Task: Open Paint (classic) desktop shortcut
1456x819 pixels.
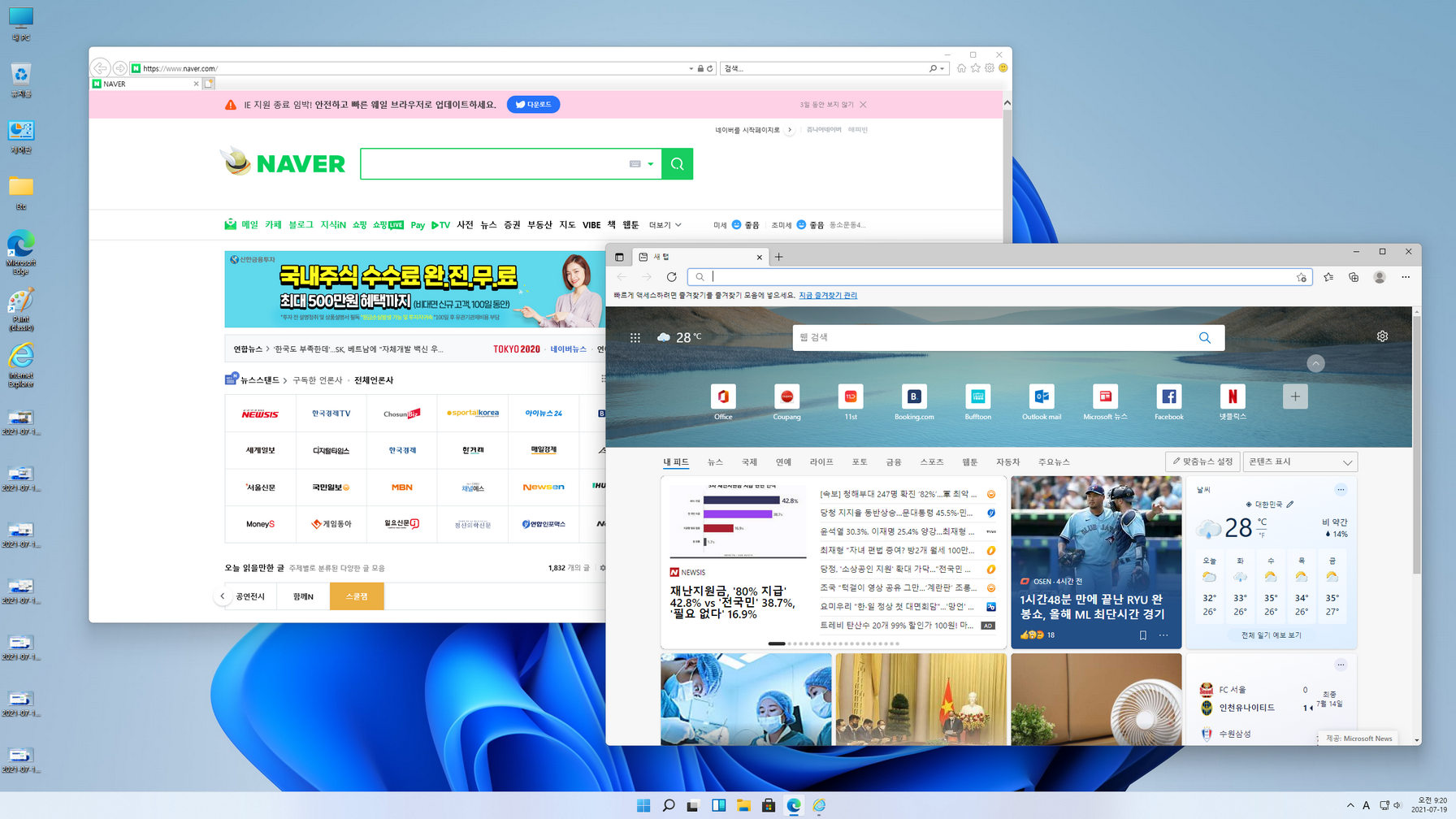Action: 20,310
